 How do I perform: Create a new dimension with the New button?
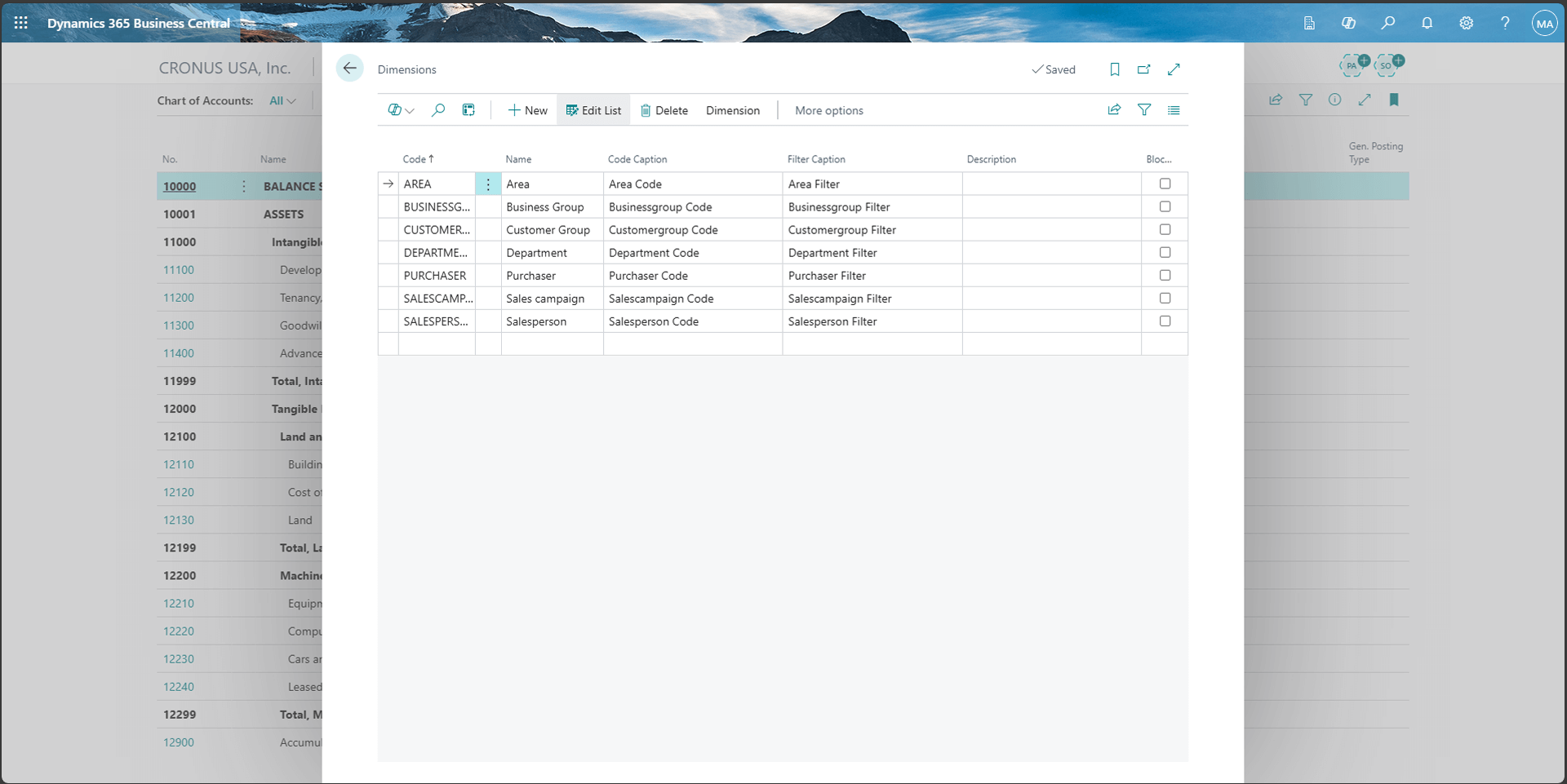pyautogui.click(x=526, y=109)
